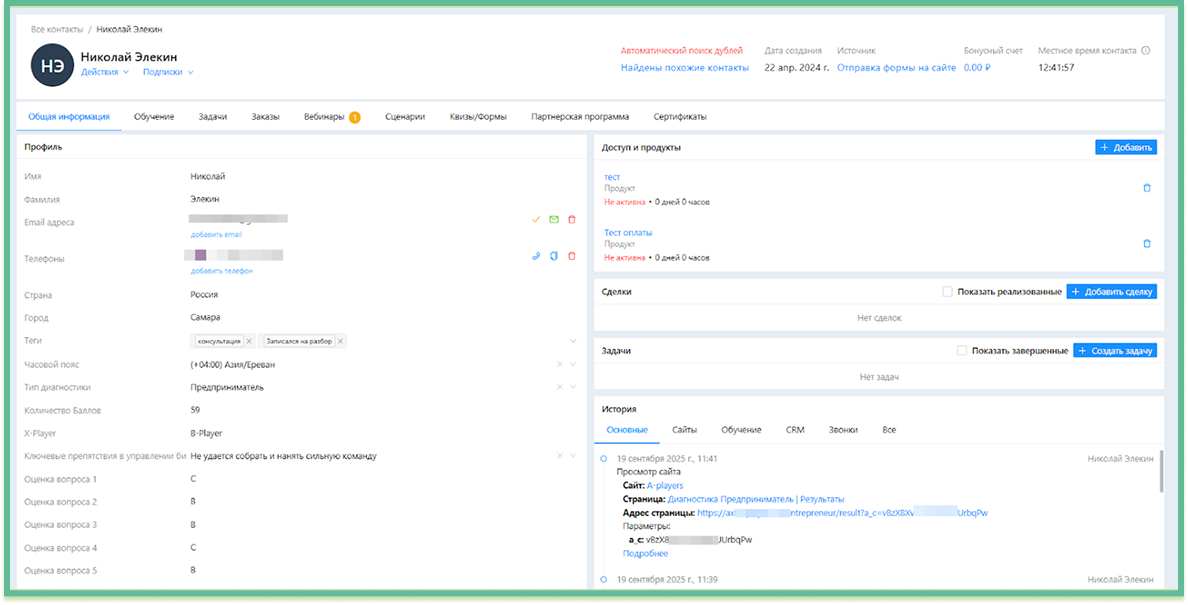Viewport: 1188px width, 605px height.
Task: Remove product 'Тест оплаты' using its trash icon
Action: (1147, 244)
